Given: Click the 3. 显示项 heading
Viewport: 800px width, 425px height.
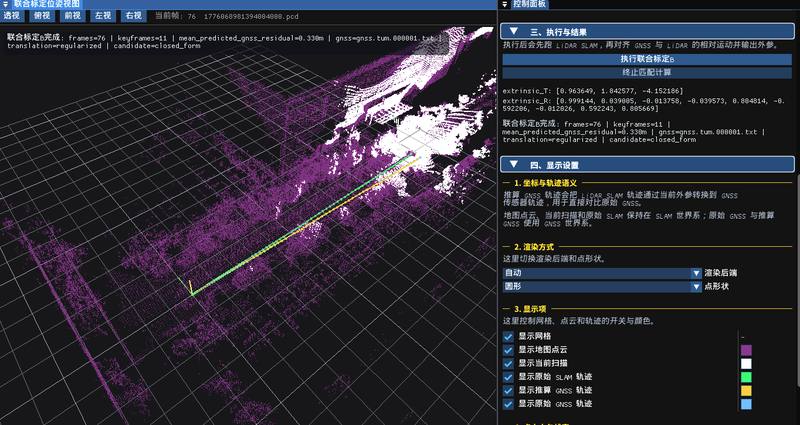Looking at the screenshot, I should (x=529, y=309).
